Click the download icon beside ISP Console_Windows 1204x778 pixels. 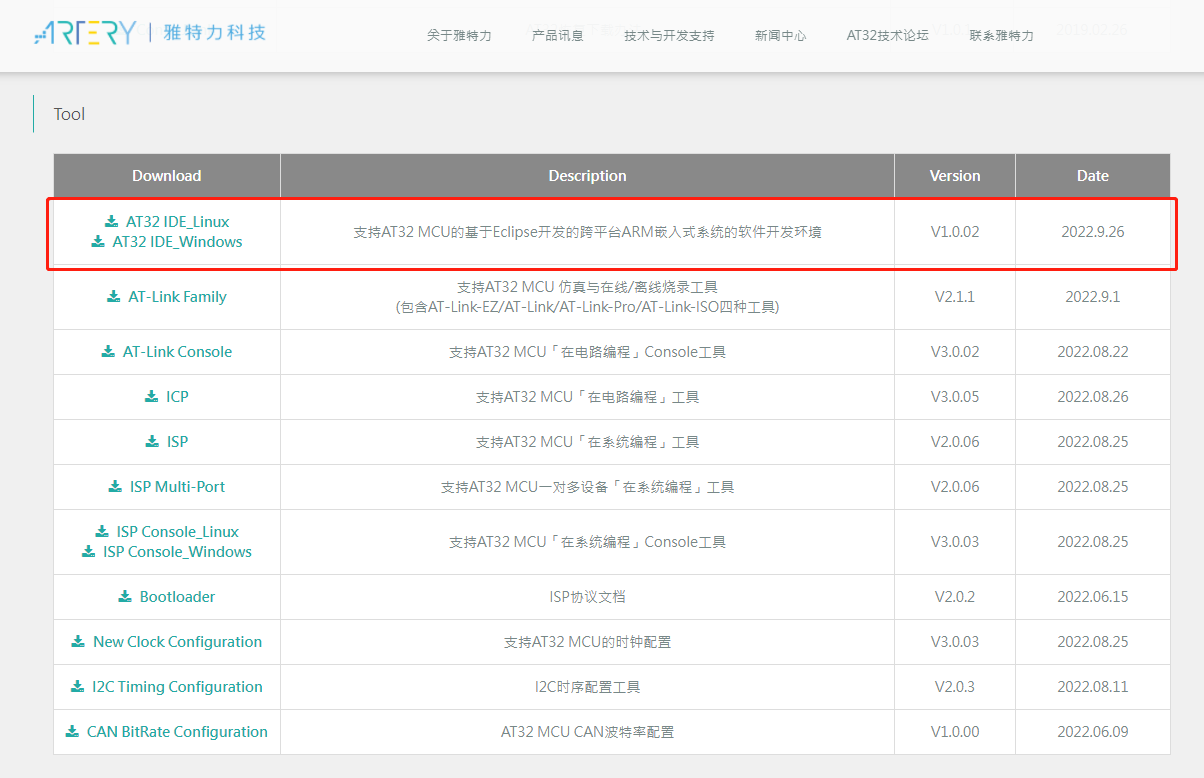pyautogui.click(x=89, y=551)
